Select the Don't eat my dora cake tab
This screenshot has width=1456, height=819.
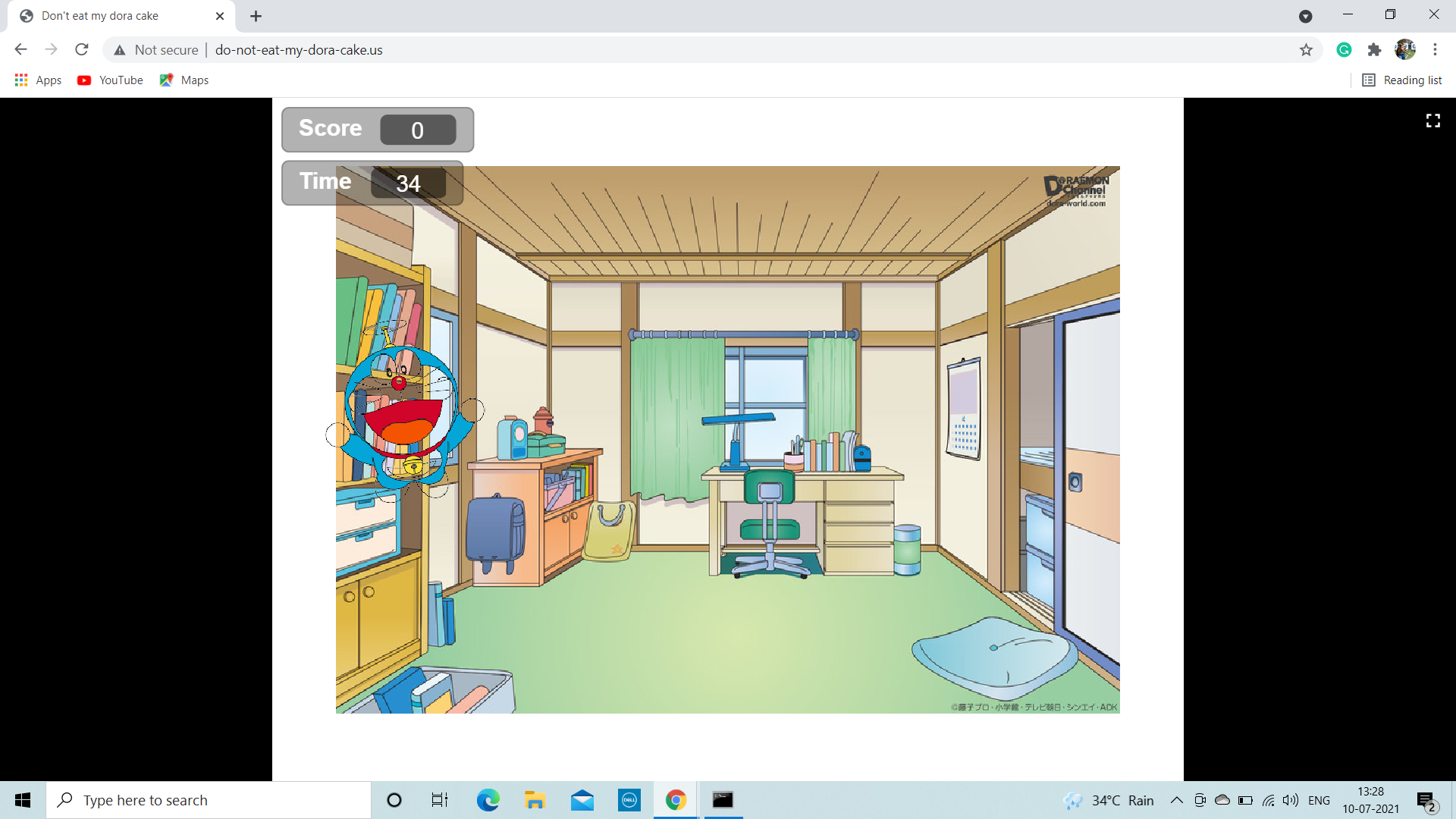pos(100,16)
